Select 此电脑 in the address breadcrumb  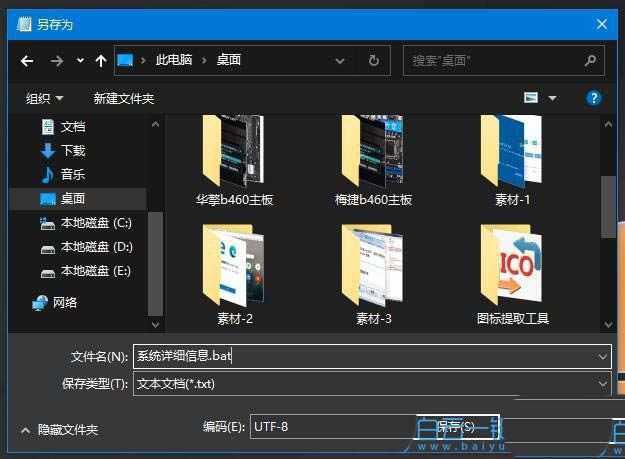click(x=174, y=60)
